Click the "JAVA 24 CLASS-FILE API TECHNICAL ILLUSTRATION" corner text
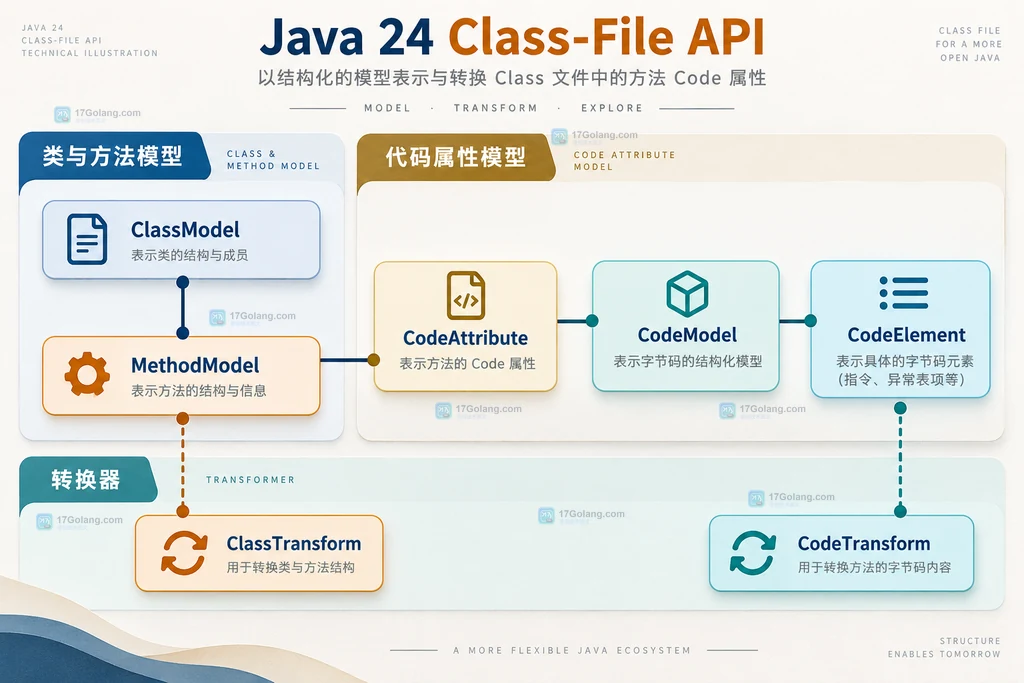The width and height of the screenshot is (1024, 683). coord(89,40)
